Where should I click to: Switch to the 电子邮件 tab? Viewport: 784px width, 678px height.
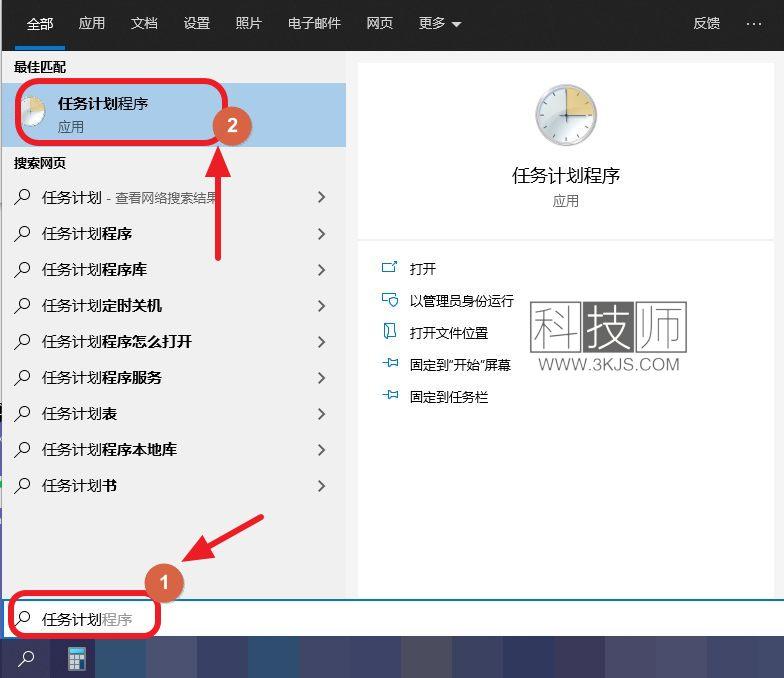point(314,24)
